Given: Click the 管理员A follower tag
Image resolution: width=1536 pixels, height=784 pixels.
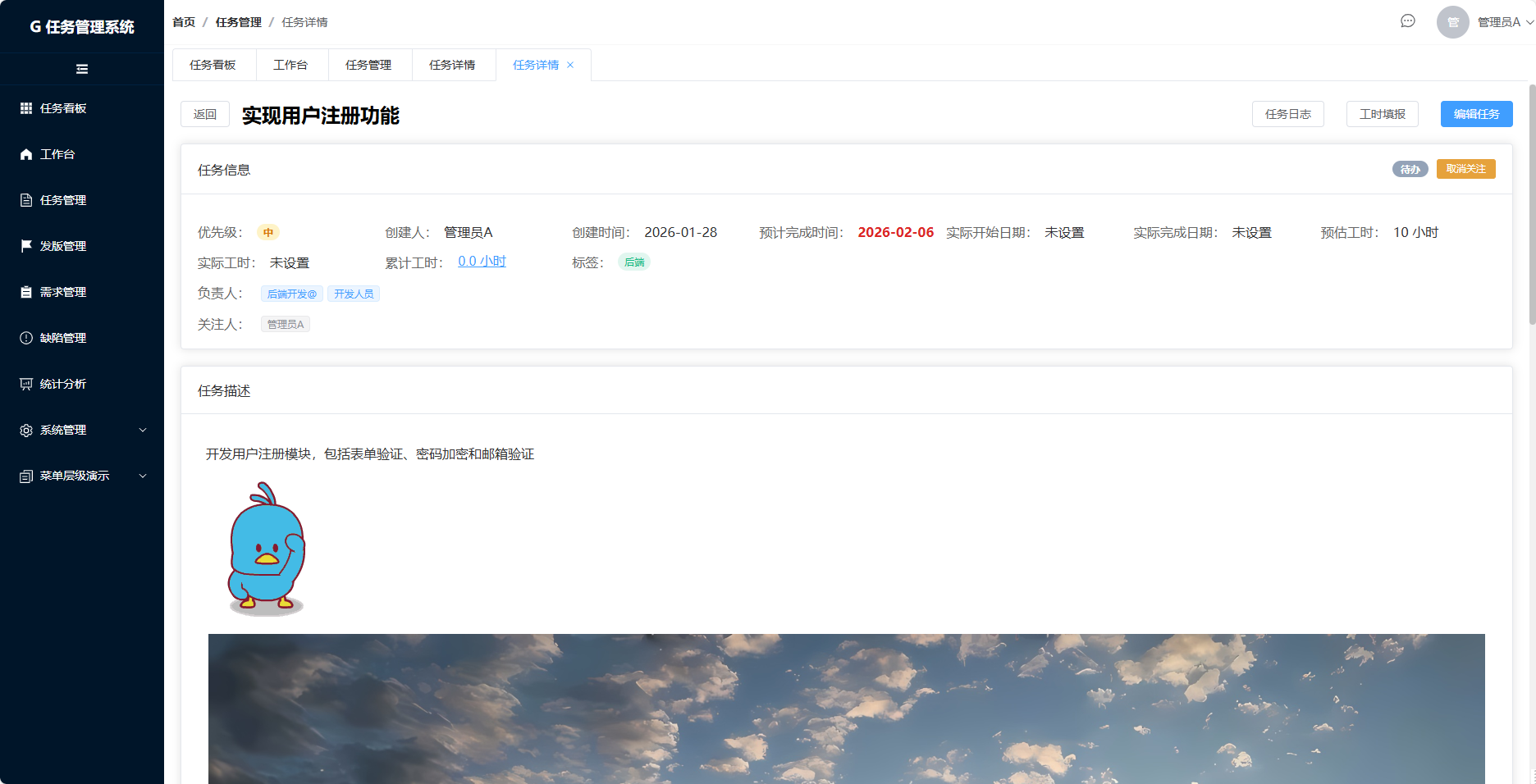Looking at the screenshot, I should pos(286,324).
